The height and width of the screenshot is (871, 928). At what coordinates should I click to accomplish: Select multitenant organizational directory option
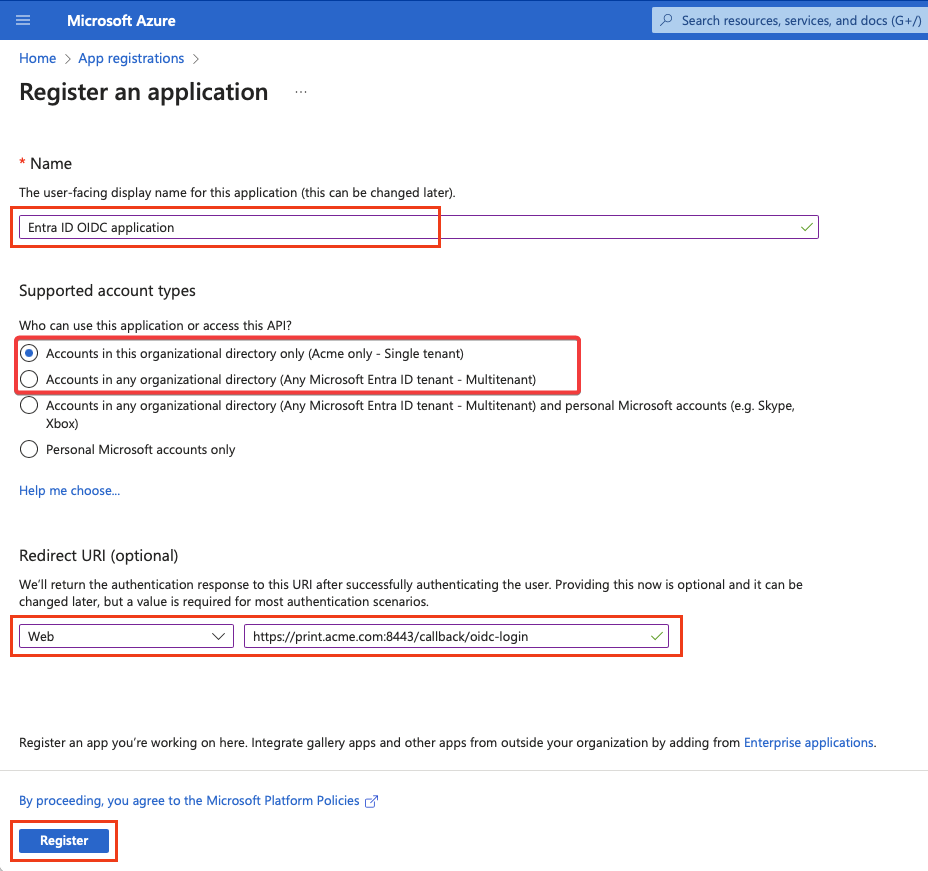pyautogui.click(x=29, y=379)
